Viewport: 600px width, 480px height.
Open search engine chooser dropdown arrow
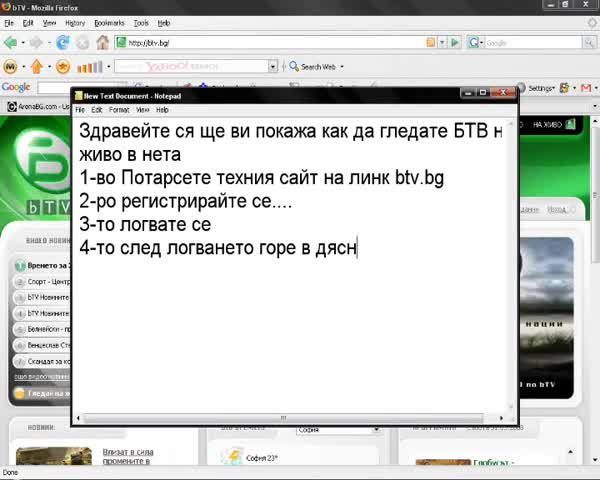(x=481, y=42)
